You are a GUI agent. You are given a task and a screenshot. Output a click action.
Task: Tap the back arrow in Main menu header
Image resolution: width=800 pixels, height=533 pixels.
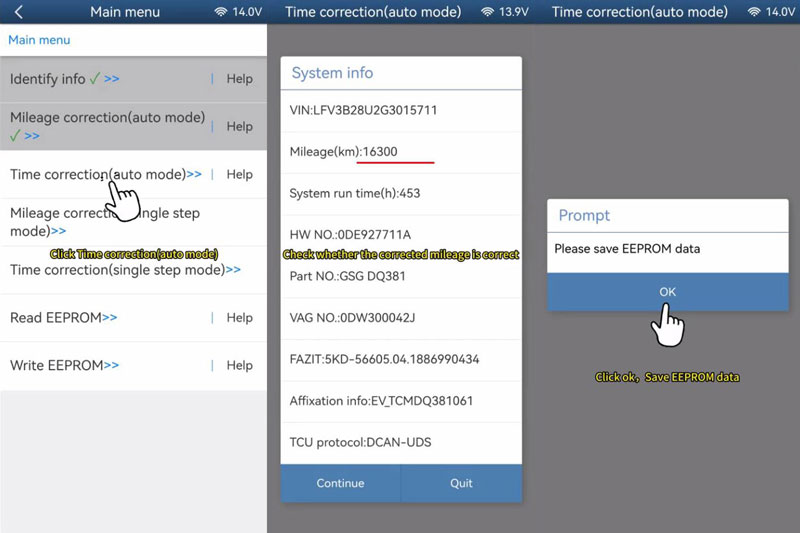click(18, 12)
